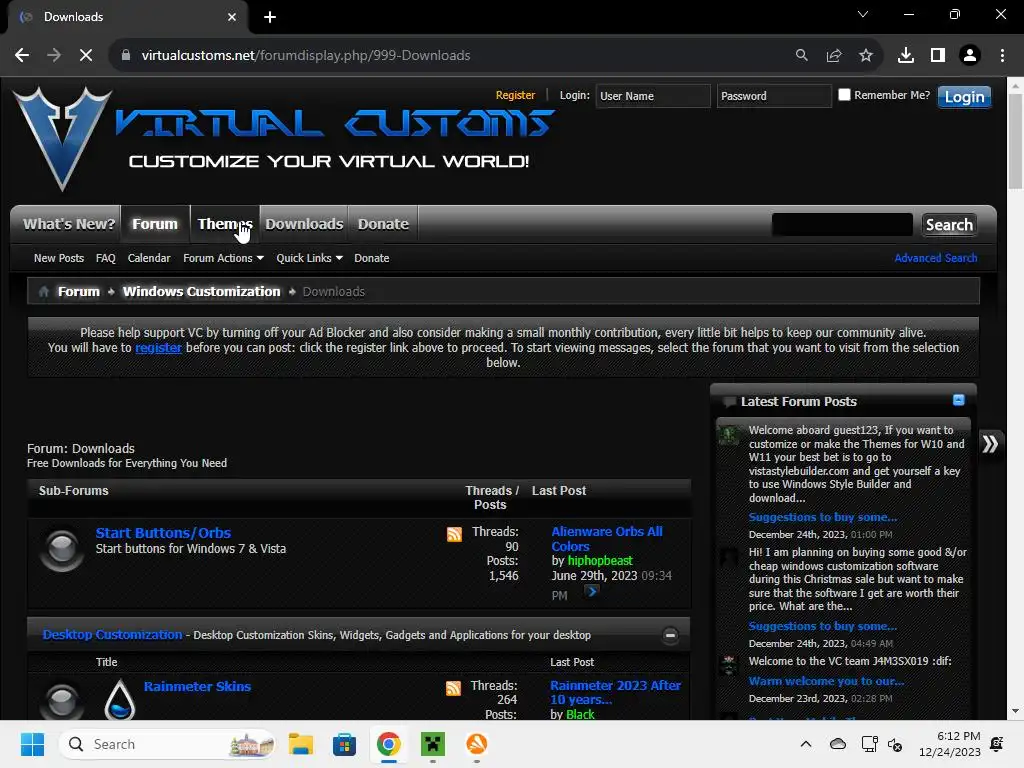1024x768 pixels.
Task: Open the Register link at top
Action: pyautogui.click(x=515, y=95)
